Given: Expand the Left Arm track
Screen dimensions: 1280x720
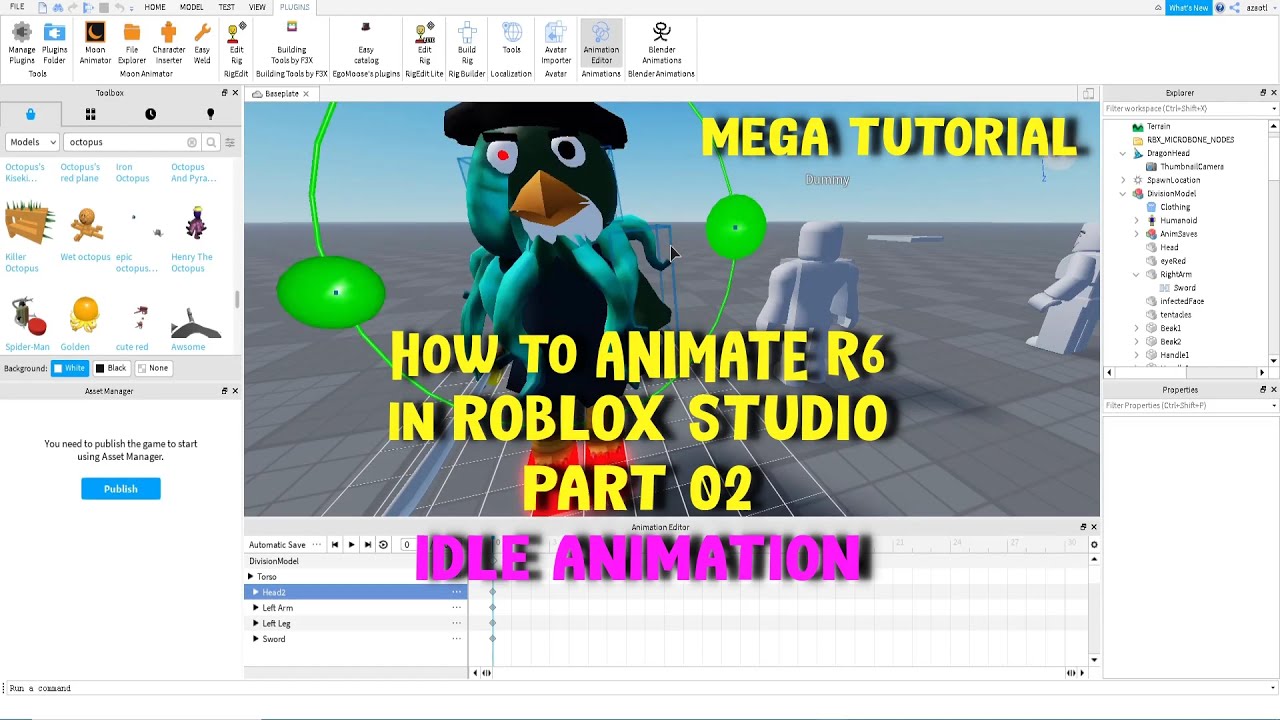Looking at the screenshot, I should [256, 608].
